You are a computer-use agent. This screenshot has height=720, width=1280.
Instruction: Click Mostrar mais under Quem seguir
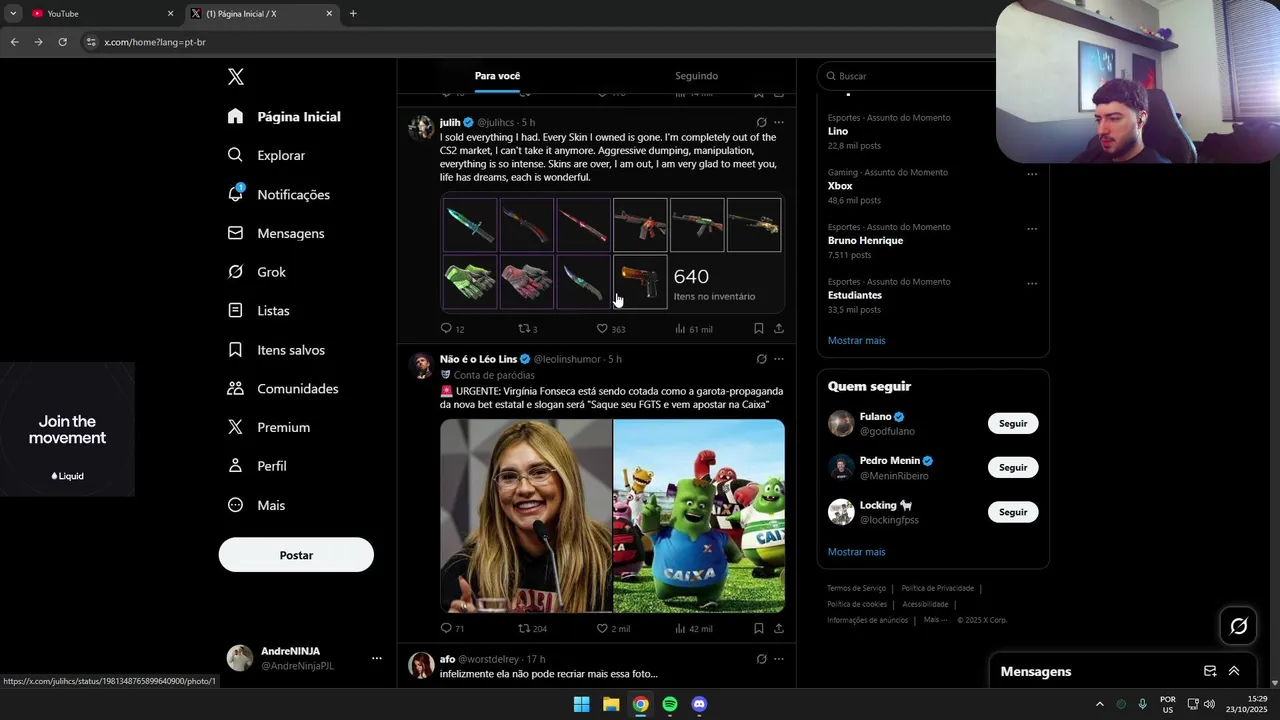856,552
